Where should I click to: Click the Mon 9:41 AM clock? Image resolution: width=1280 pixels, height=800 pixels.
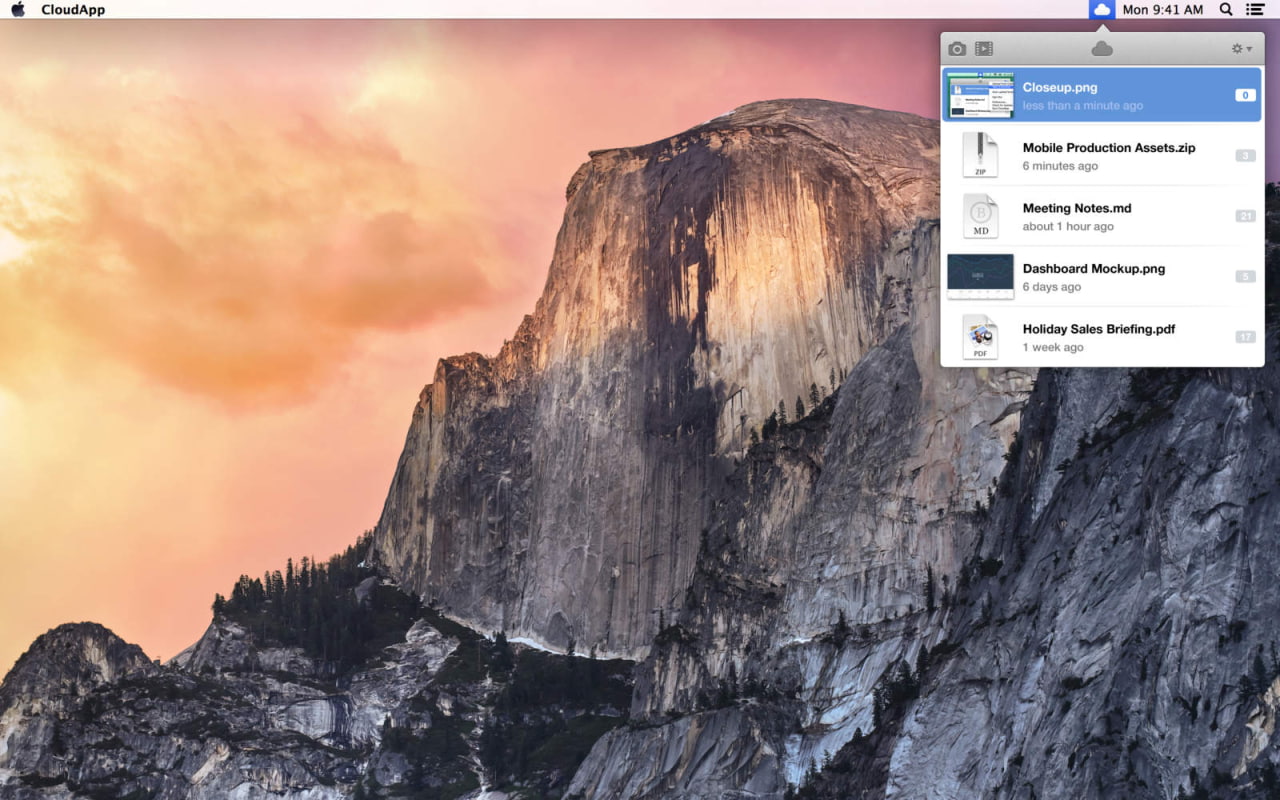click(1163, 10)
